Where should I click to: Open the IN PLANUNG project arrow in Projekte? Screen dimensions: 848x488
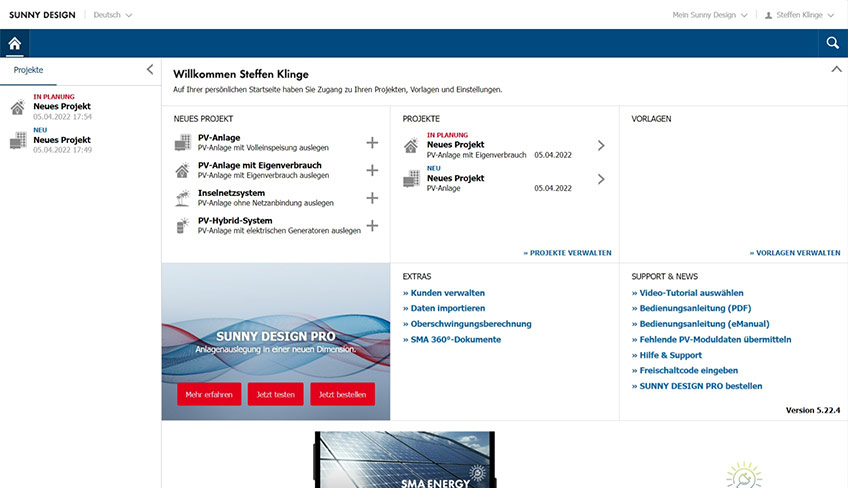(x=601, y=146)
